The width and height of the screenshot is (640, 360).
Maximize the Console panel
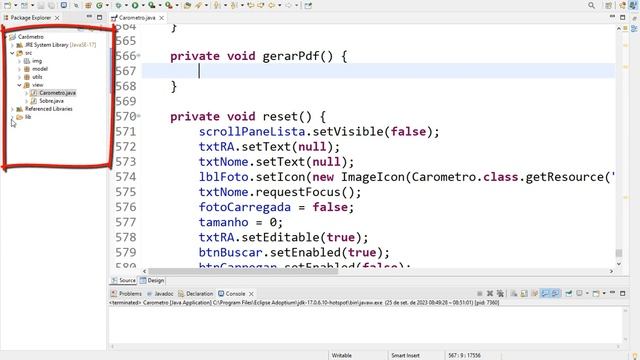622,293
